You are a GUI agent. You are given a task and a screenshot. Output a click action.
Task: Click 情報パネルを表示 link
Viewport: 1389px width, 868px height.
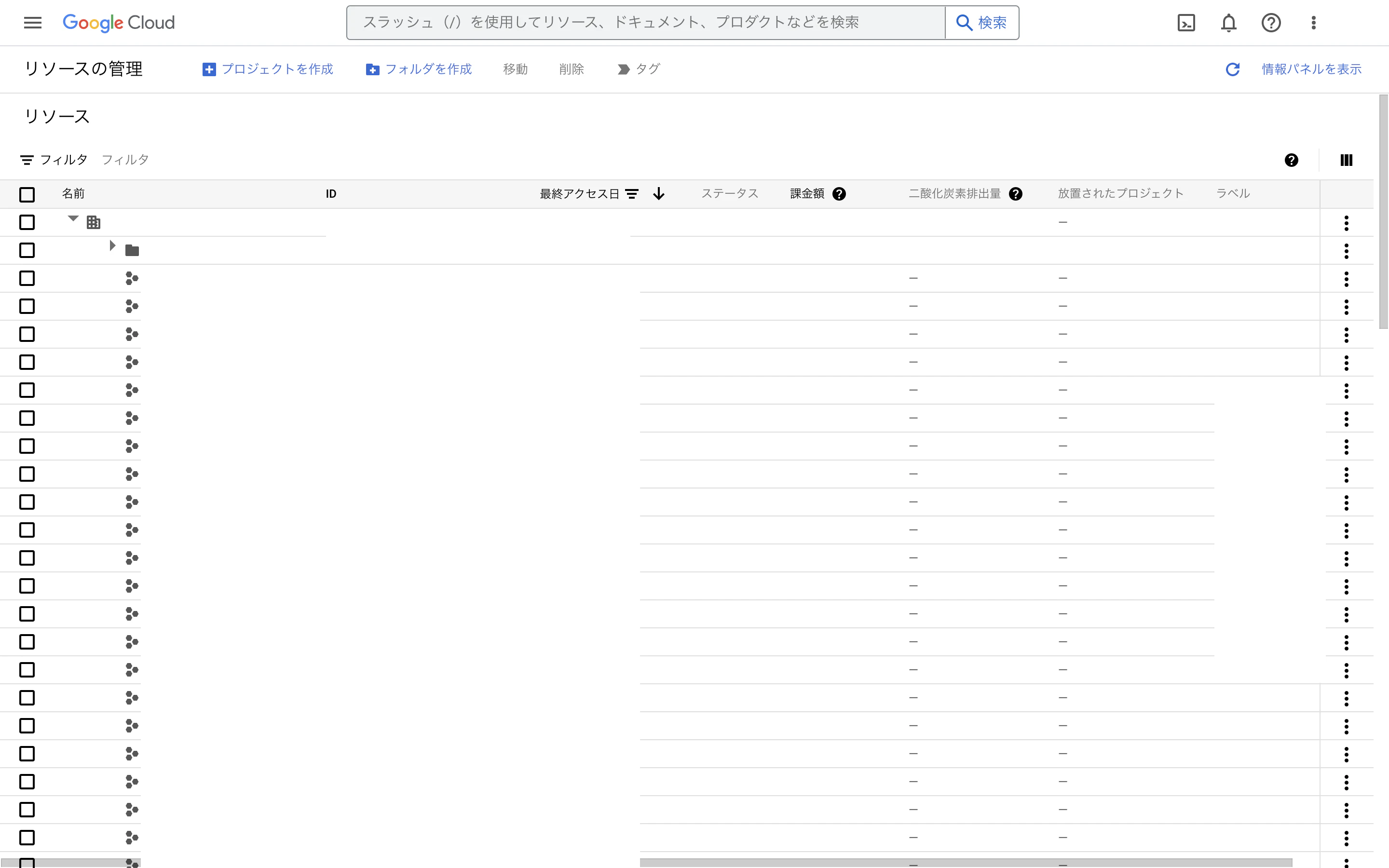[1311, 69]
